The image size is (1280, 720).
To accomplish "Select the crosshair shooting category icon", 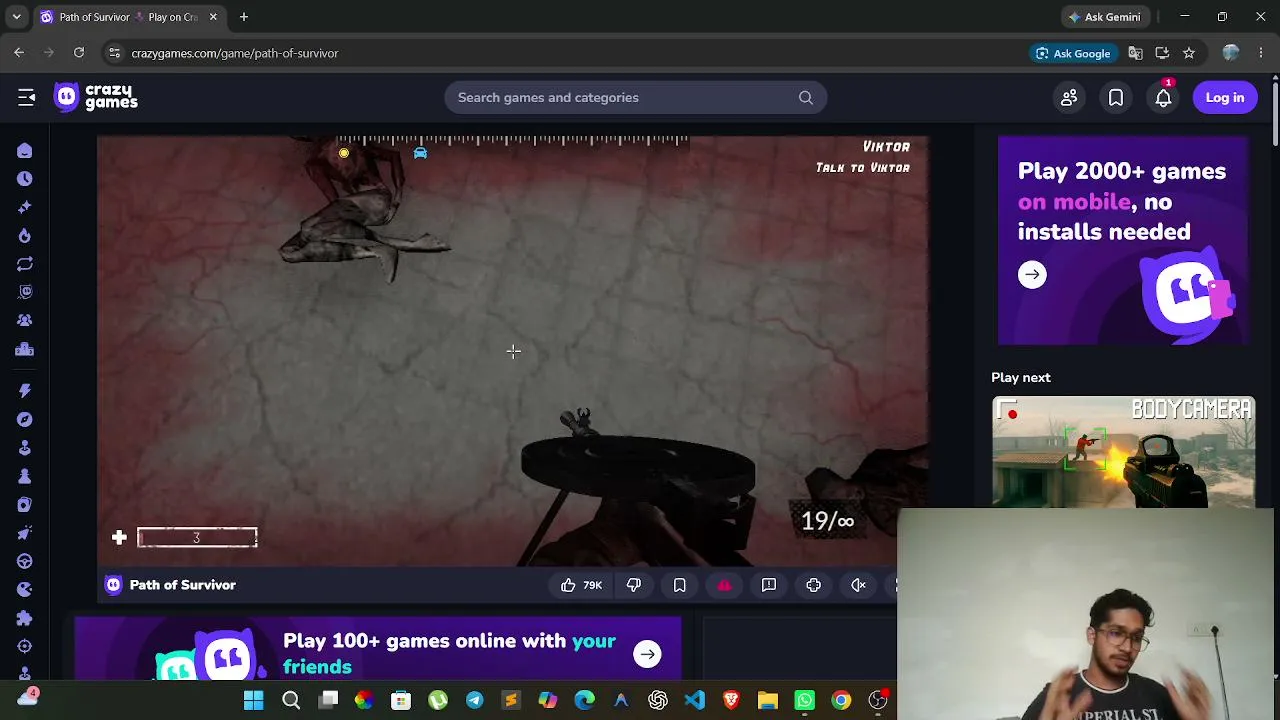I will point(25,646).
